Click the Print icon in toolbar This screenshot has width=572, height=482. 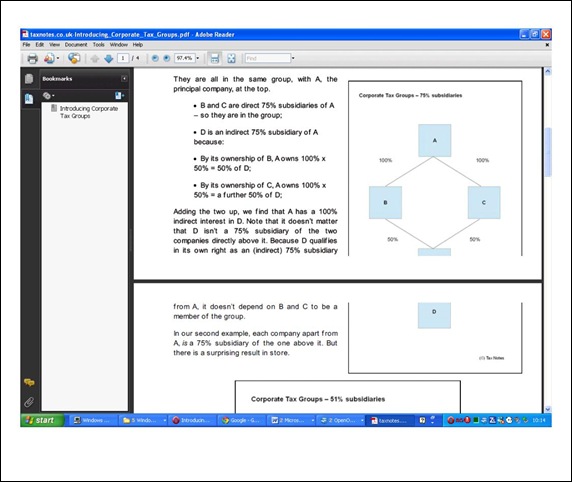pos(32,58)
